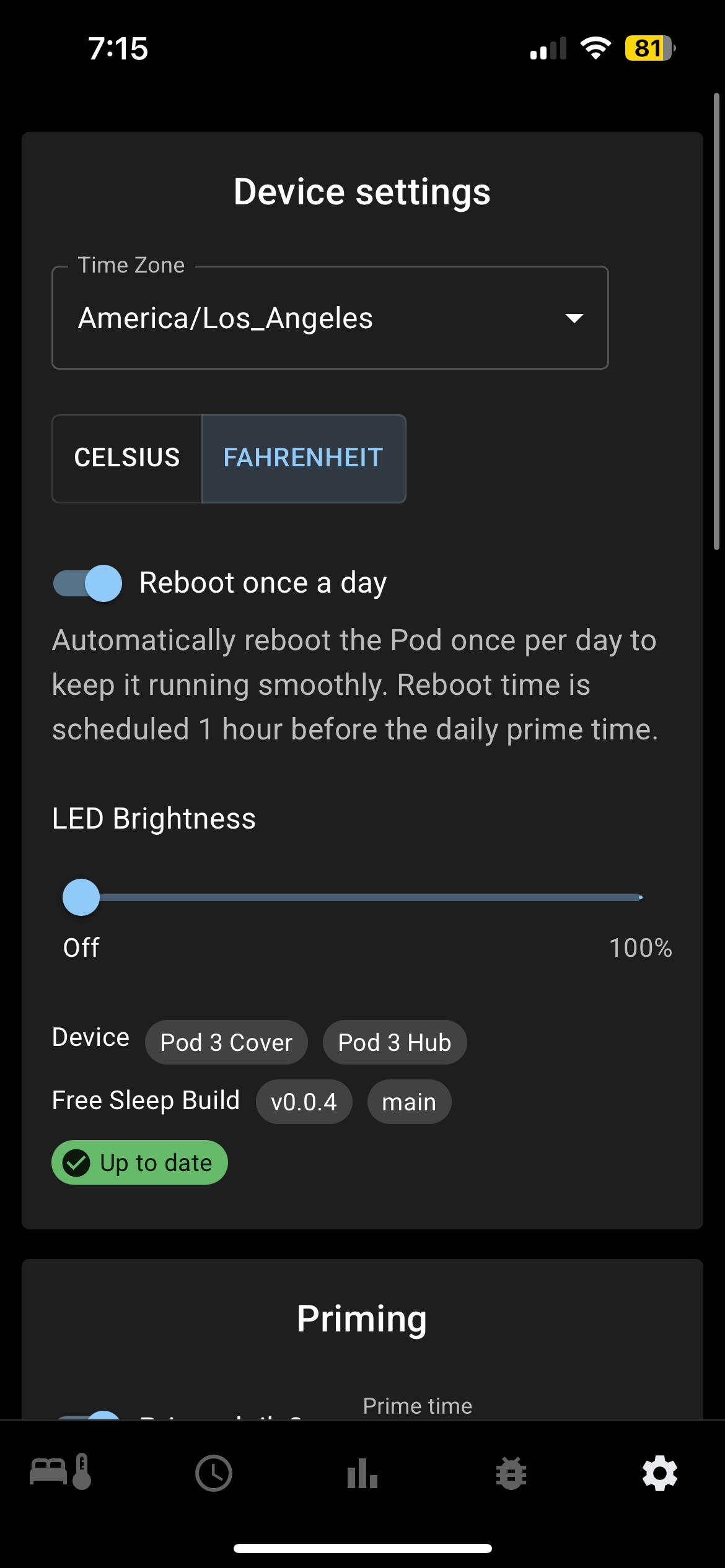Tap the Pod 3 Cover chip
This screenshot has height=1568, width=725.
226,1042
